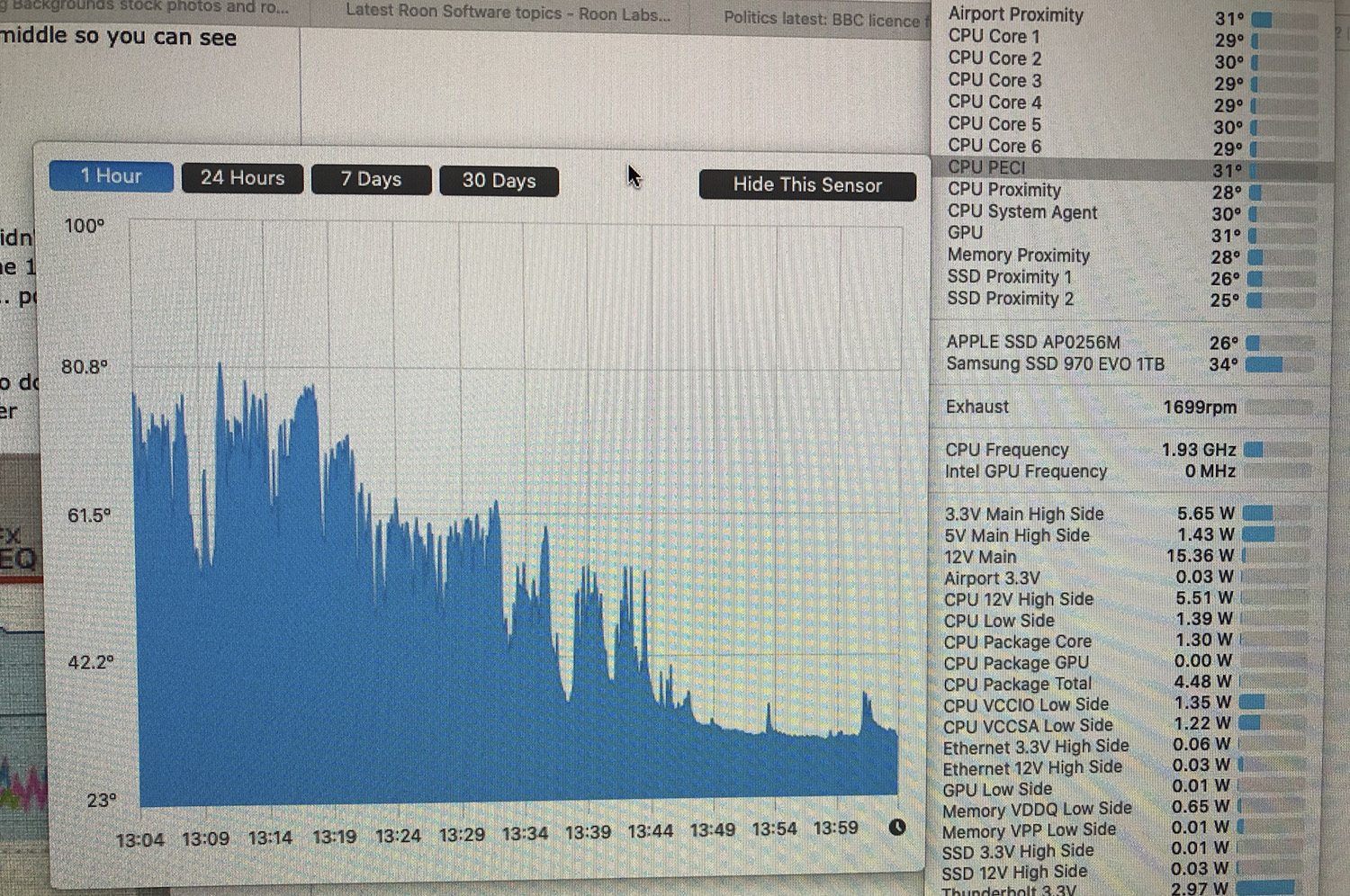The height and width of the screenshot is (896, 1350).
Task: Click Hide This Sensor button
Action: [x=807, y=185]
